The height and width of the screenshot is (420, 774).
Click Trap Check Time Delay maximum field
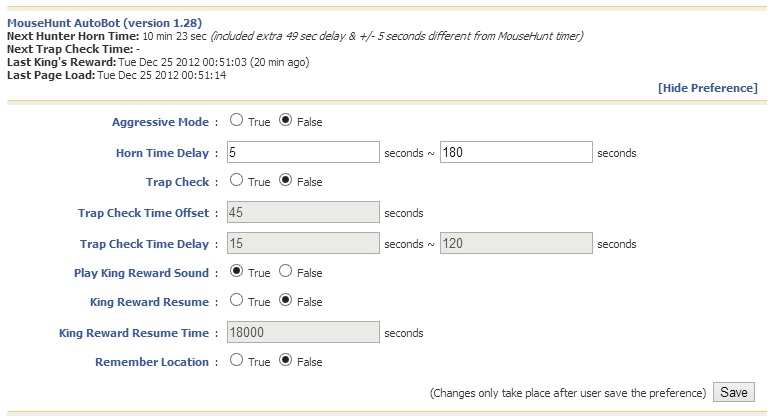point(516,243)
